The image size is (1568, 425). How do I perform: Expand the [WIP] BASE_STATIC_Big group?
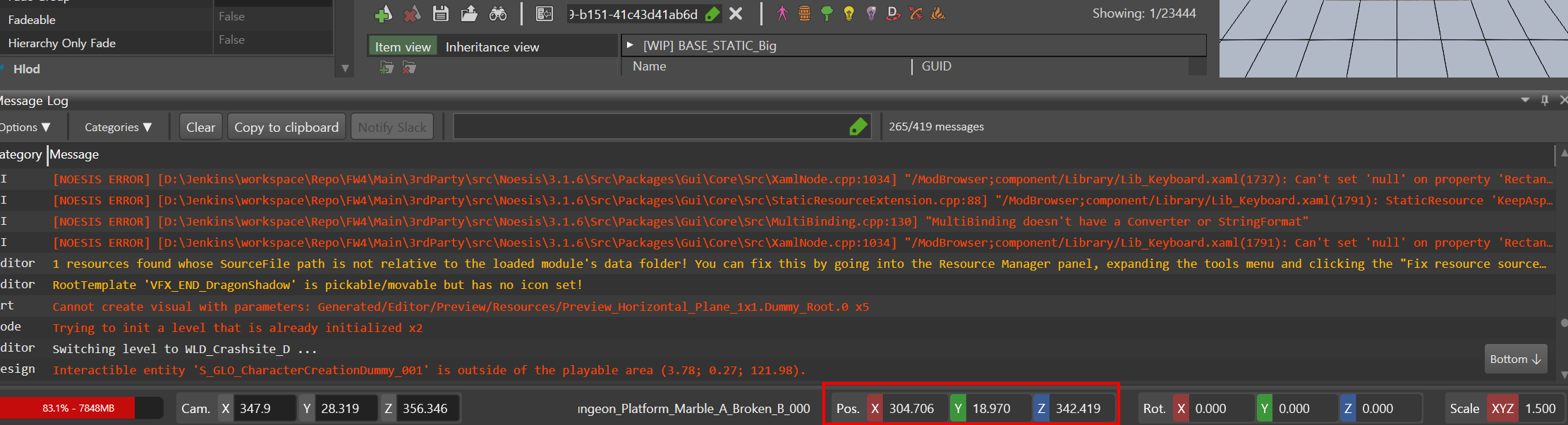tap(630, 45)
